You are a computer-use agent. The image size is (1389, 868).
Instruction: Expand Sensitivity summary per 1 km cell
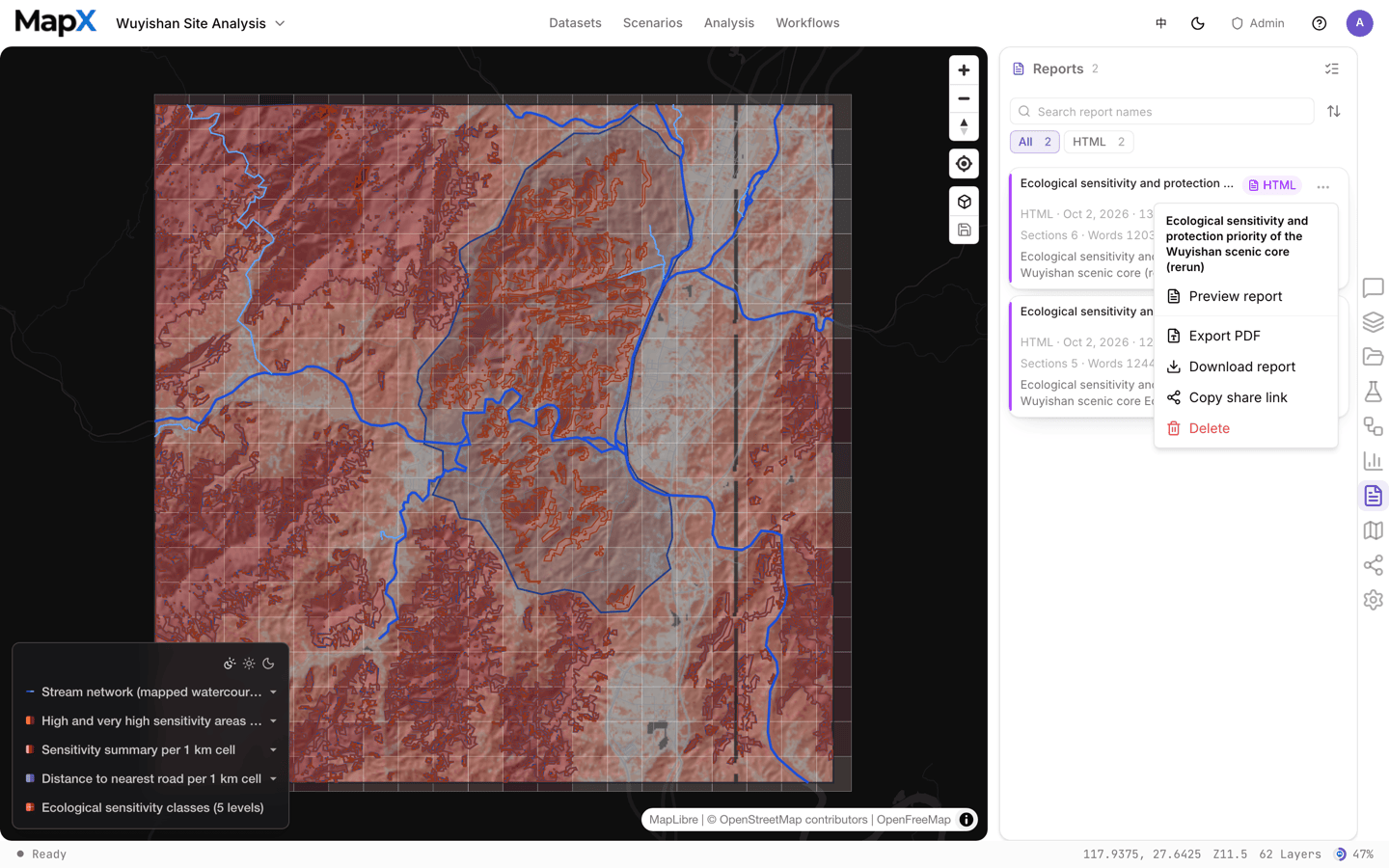click(x=273, y=750)
